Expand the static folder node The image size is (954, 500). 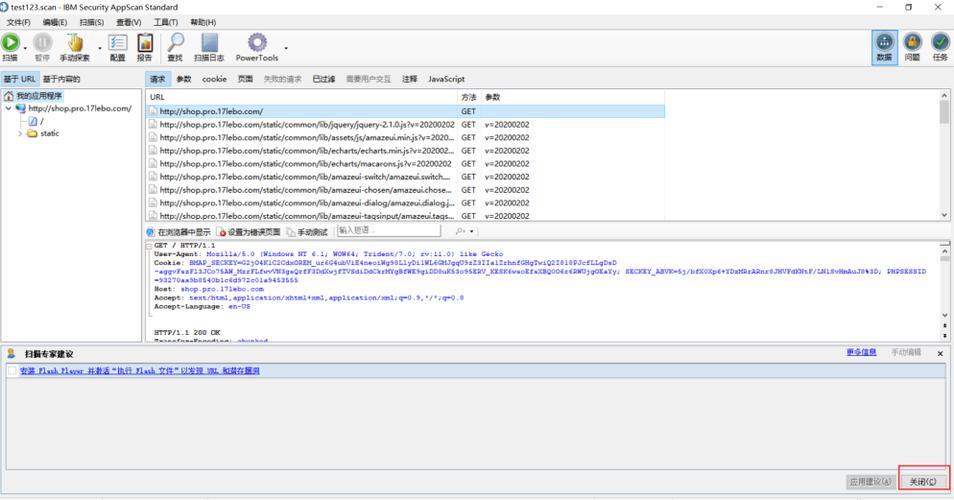(20, 133)
